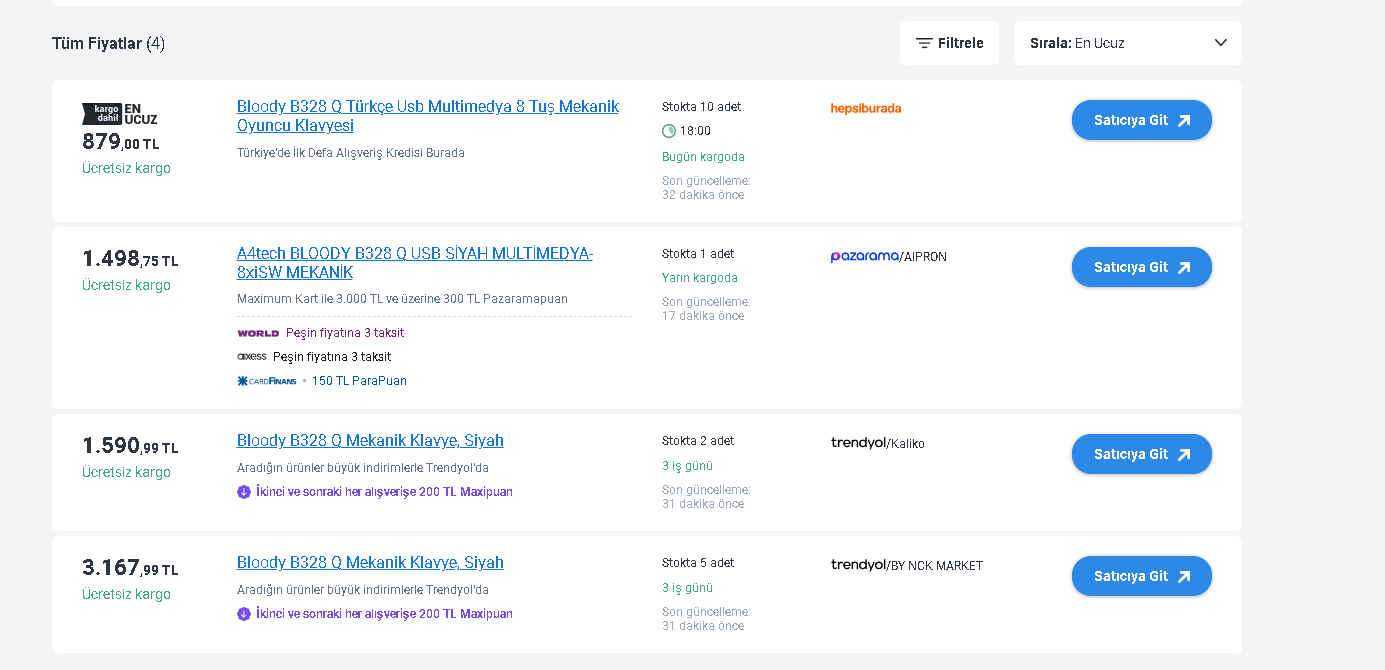Screen dimensions: 1385x670
Task: Click the arrow icon on the hepsiburada Satıcıya Git button
Action: [x=1184, y=120]
